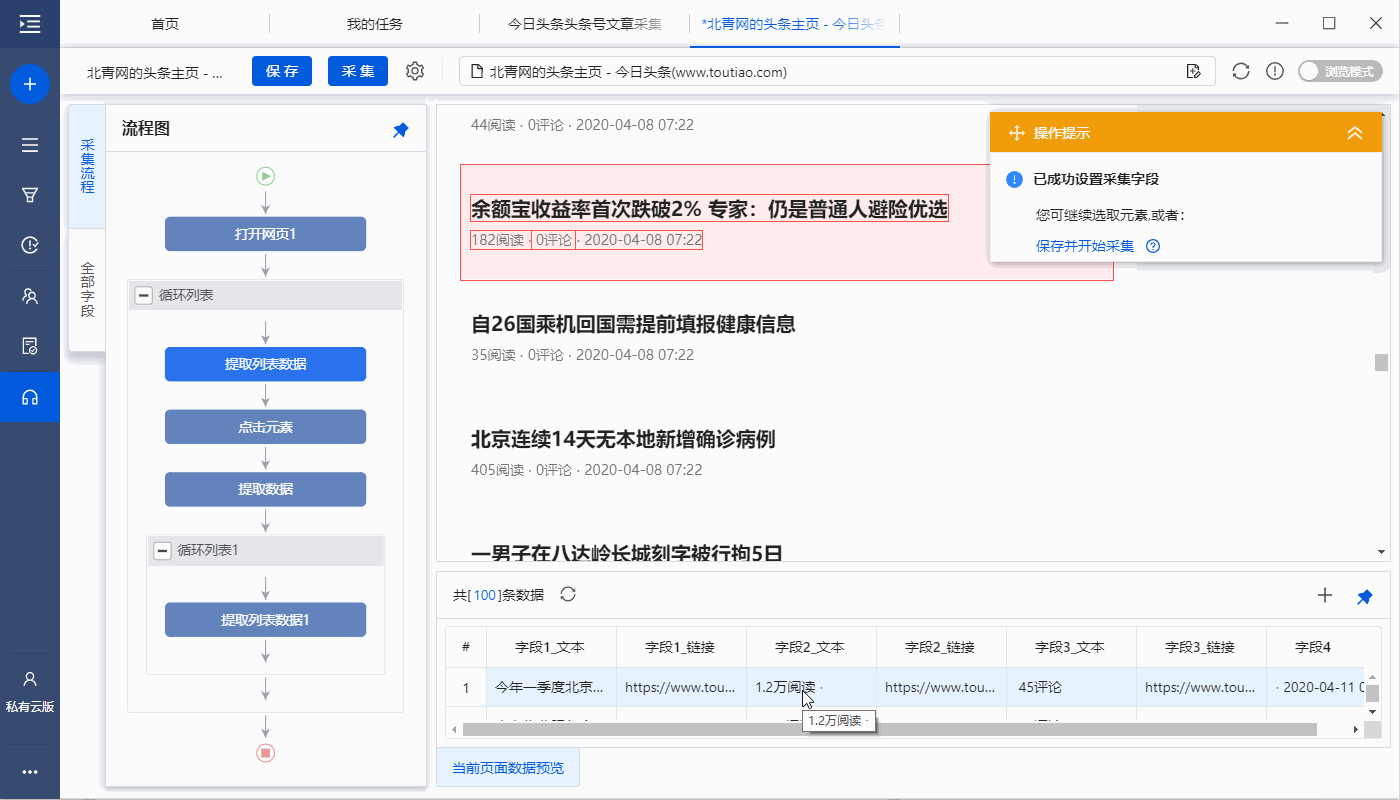Click the refresh page icon in toolbar
The image size is (1400, 800).
1241,71
